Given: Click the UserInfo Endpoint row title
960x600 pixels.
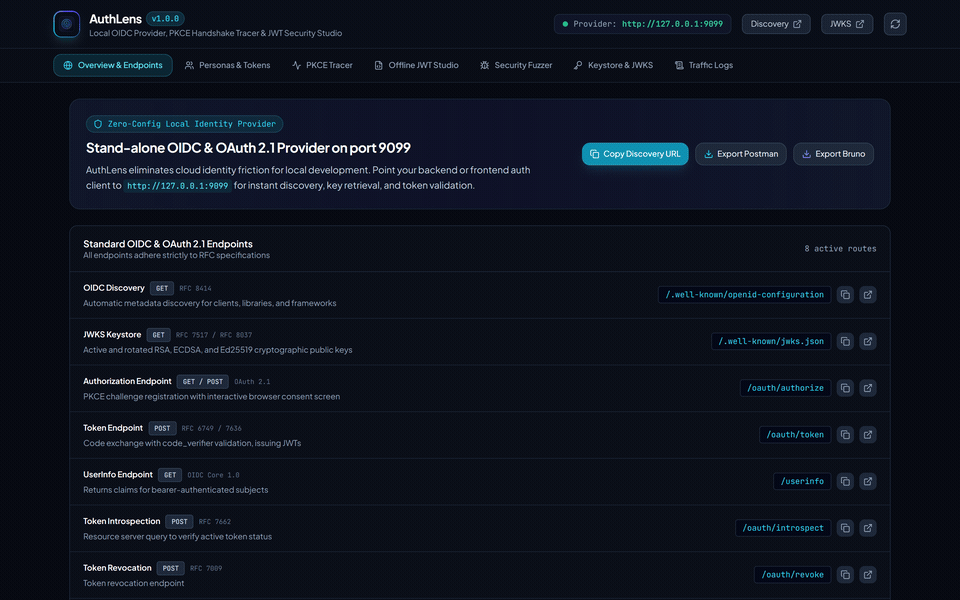Looking at the screenshot, I should 118,474.
